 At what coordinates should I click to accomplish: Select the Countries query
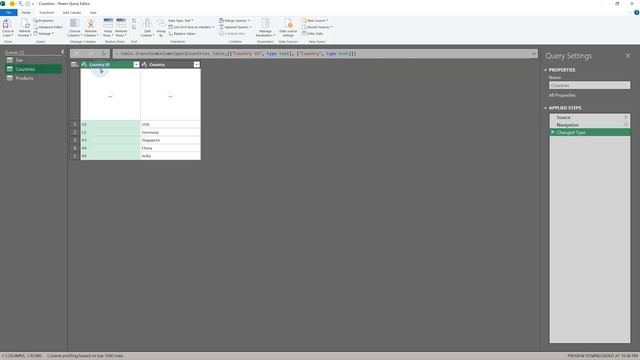(33, 69)
